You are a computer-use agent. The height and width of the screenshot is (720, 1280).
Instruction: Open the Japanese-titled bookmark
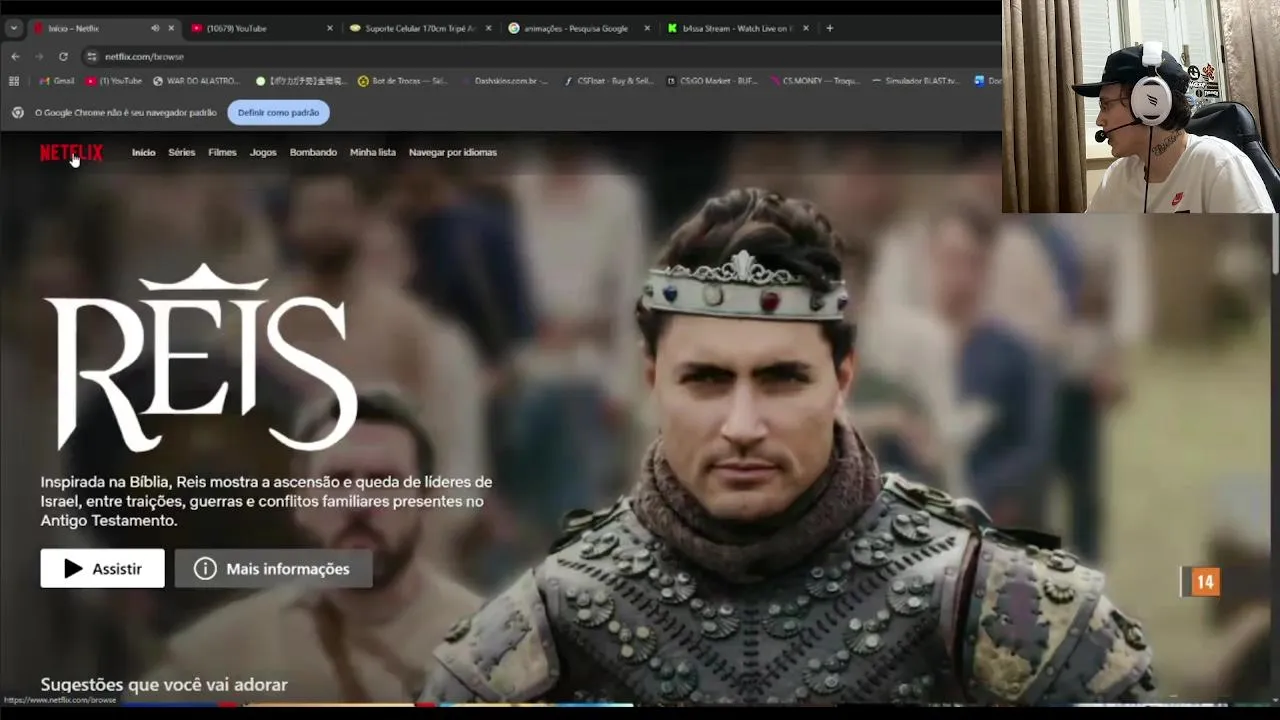pos(301,81)
